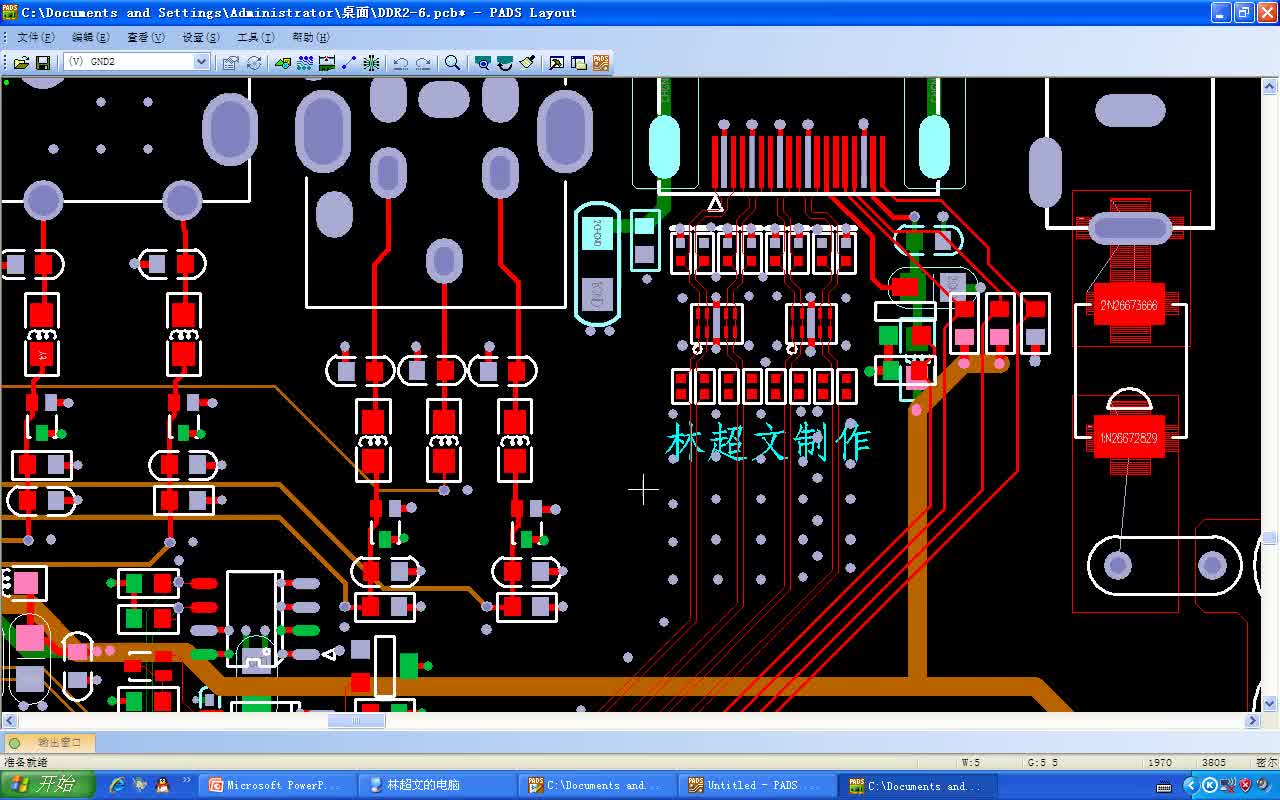
Task: Click the brush cleanup toolbar icon
Action: coord(527,62)
